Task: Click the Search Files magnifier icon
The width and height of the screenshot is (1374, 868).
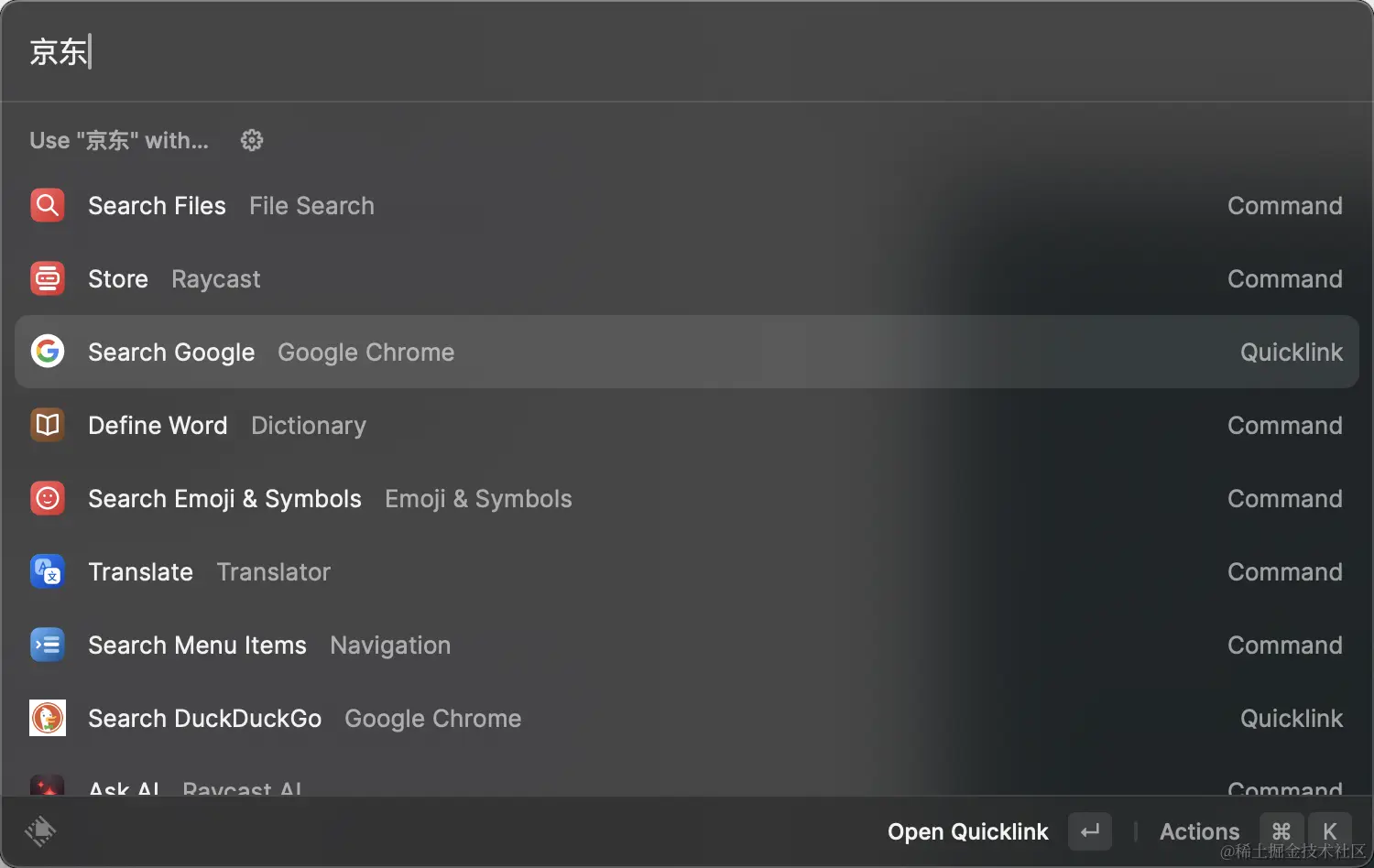Action: click(48, 205)
